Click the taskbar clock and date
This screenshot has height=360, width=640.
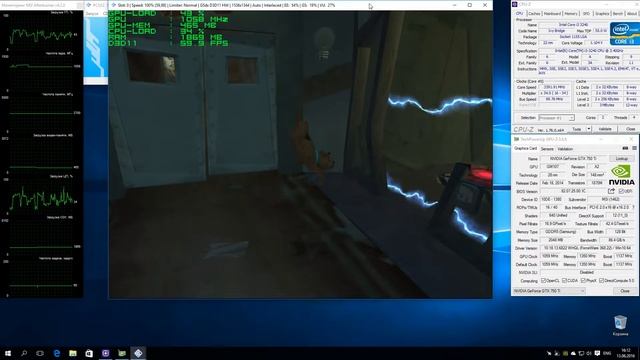(x=626, y=353)
